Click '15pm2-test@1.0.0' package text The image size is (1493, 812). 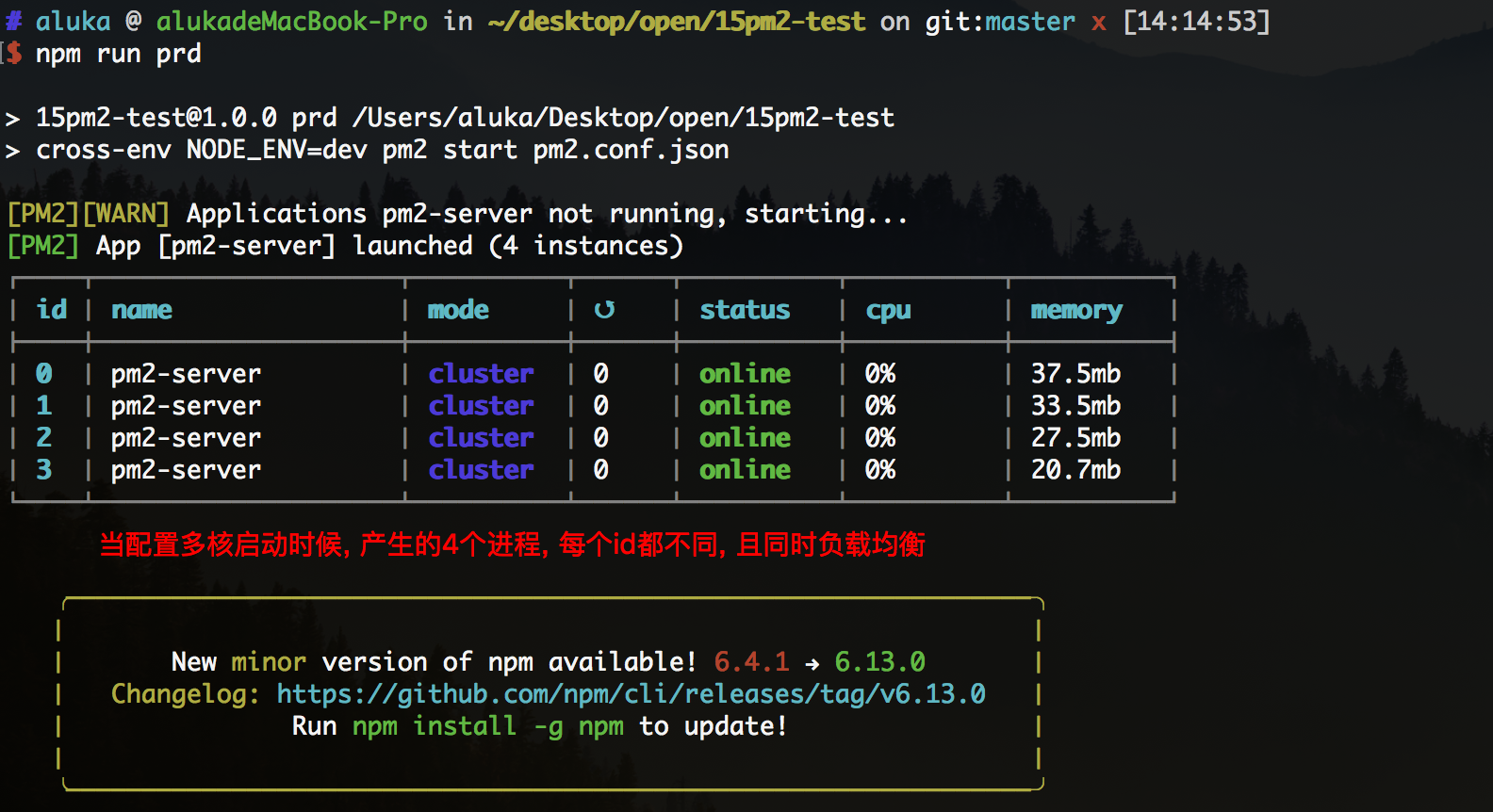coord(156,119)
